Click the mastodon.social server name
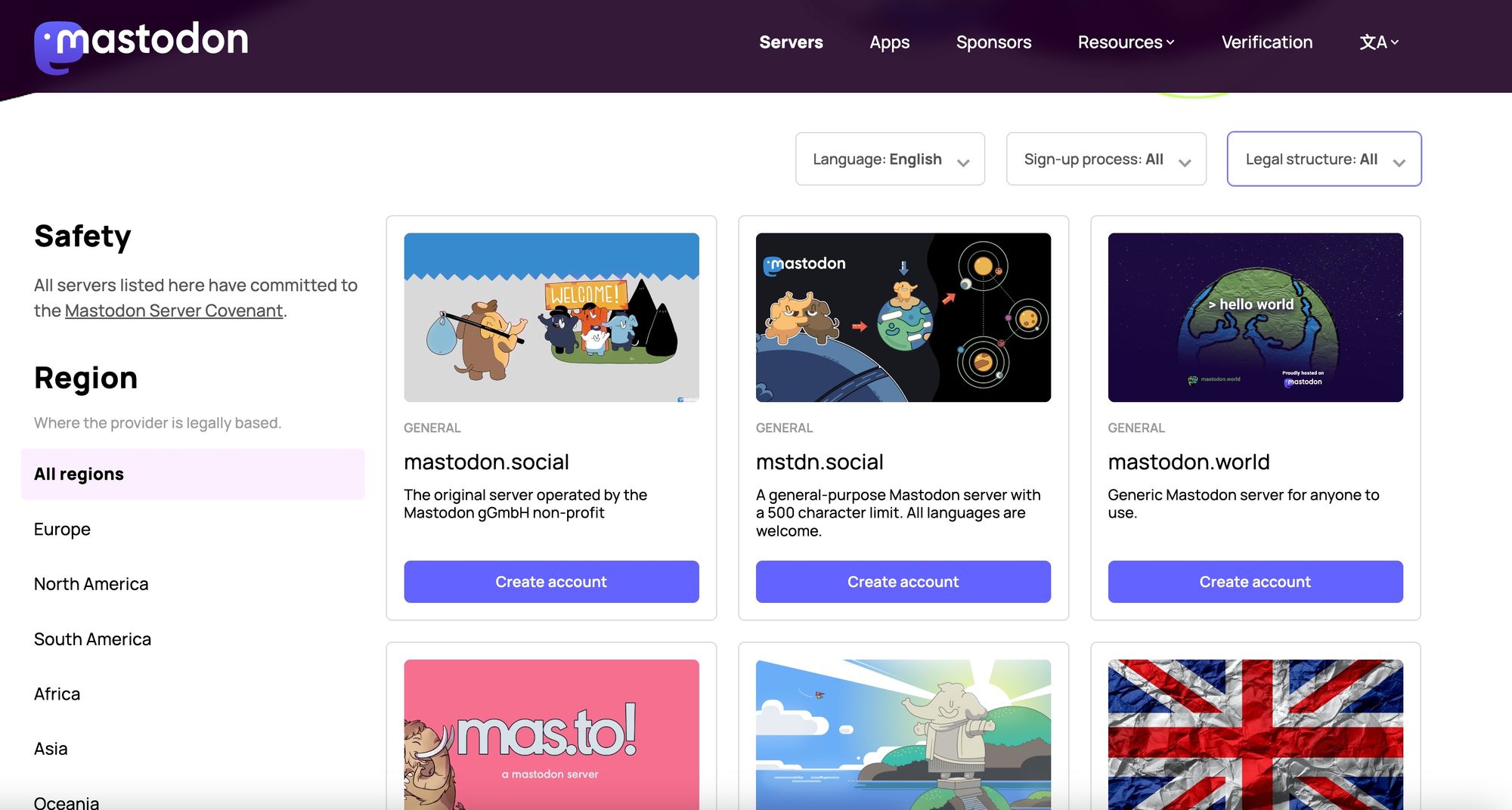Viewport: 1512px width, 810px height. coord(486,462)
